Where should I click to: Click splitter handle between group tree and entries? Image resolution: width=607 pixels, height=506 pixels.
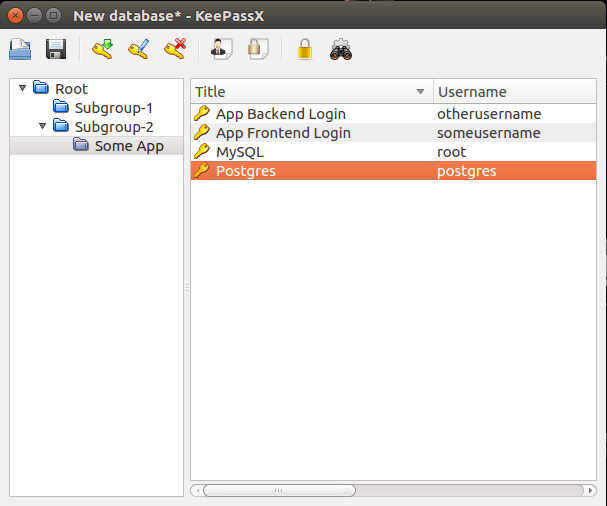click(187, 287)
